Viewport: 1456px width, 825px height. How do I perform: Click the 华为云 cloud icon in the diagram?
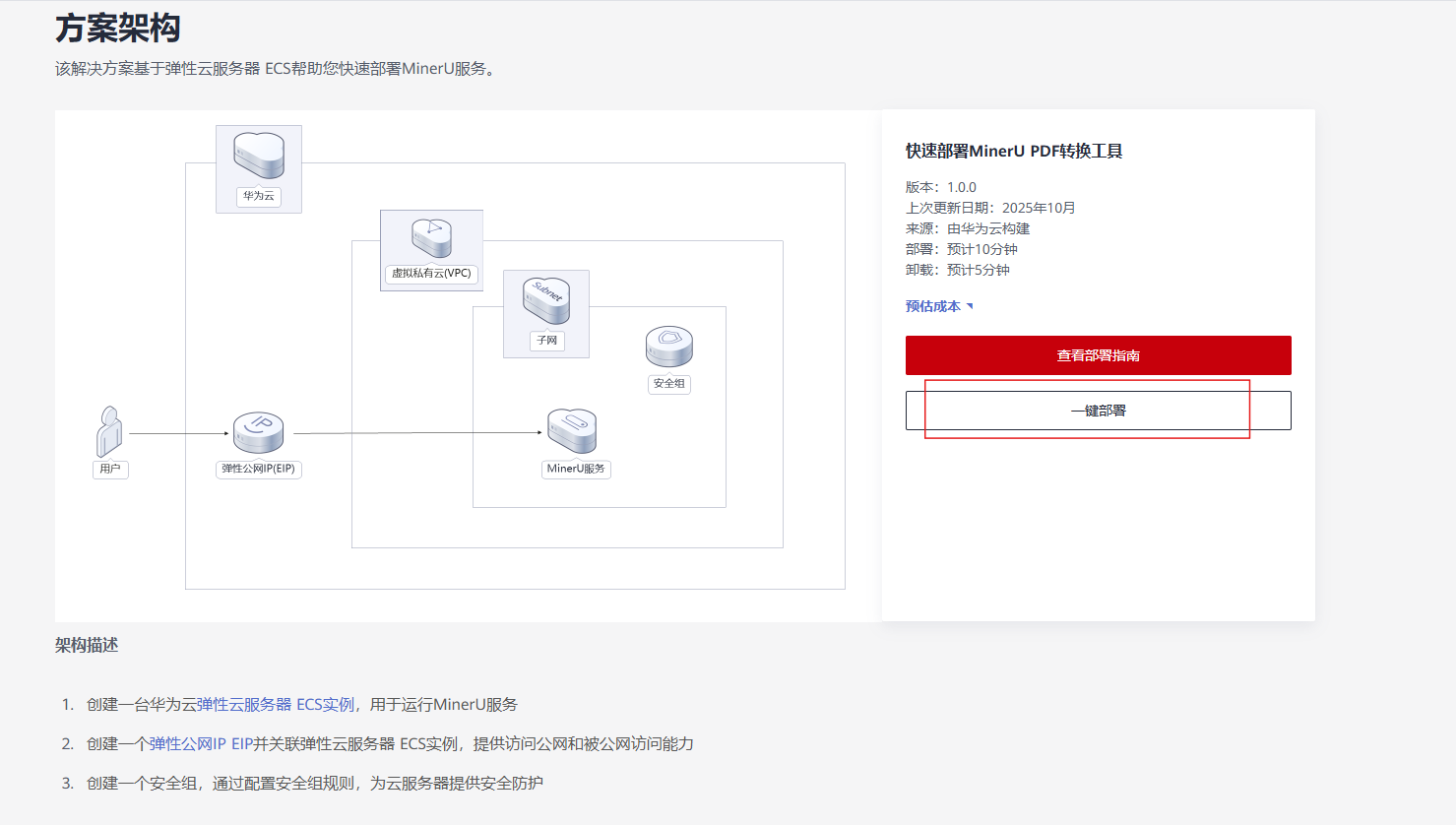(x=259, y=157)
